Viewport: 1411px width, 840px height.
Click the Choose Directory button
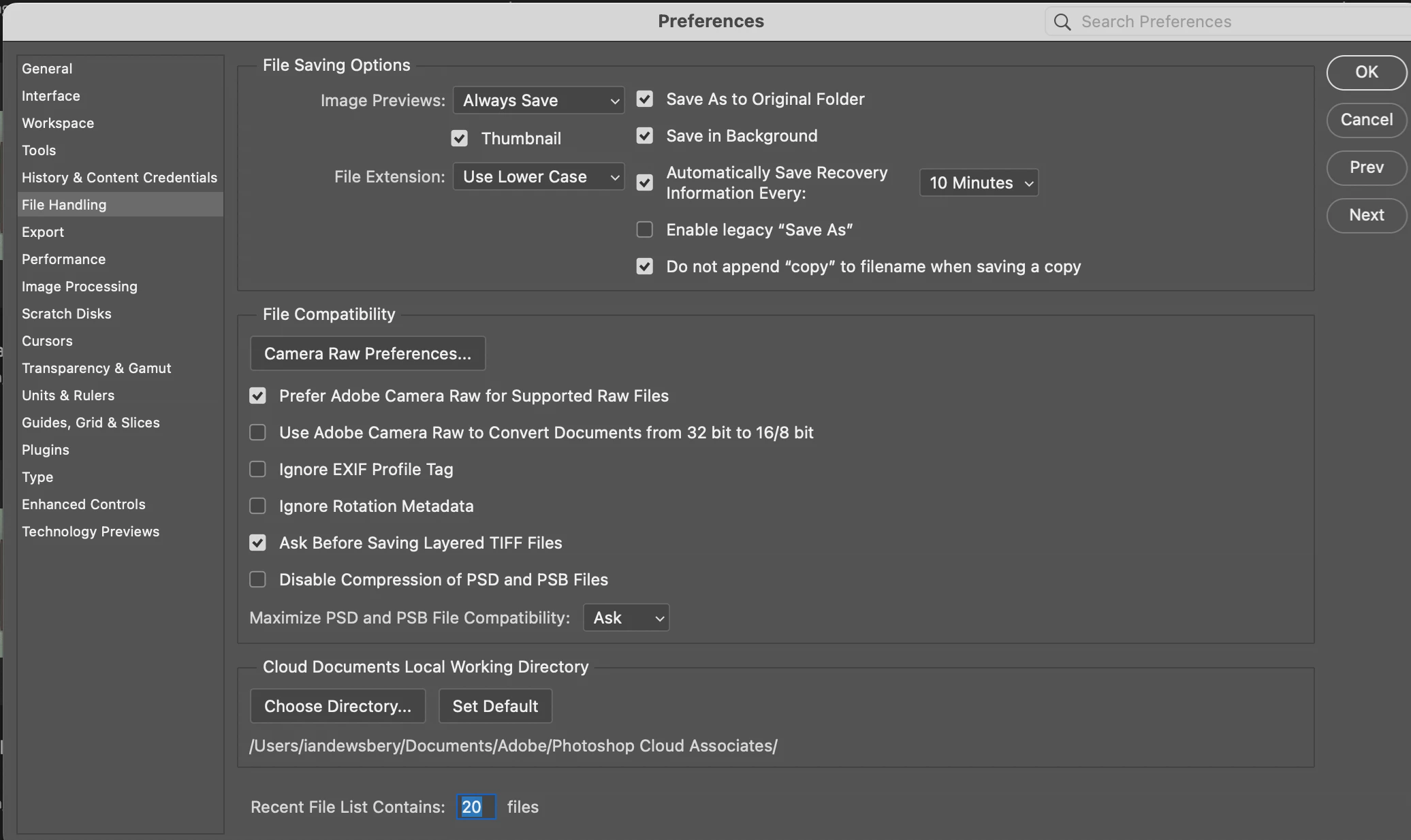point(337,707)
